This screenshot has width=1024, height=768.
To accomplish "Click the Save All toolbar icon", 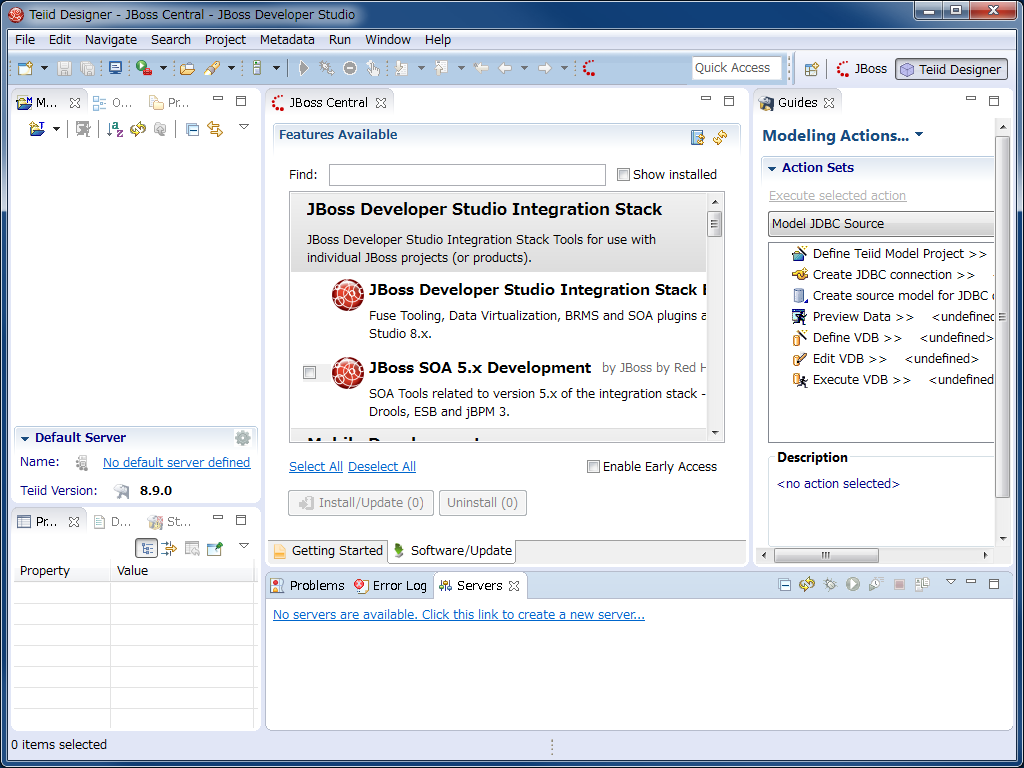I will click(87, 68).
